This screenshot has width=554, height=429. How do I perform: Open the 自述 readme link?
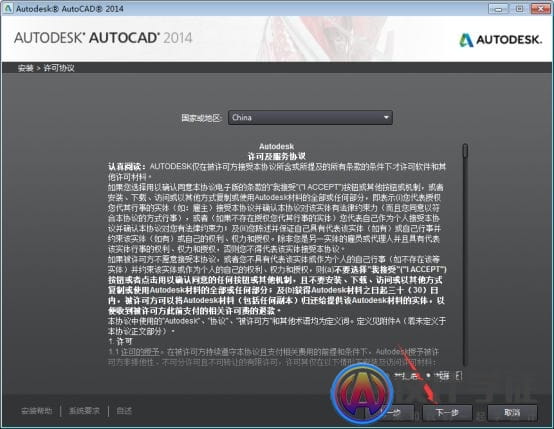tap(124, 411)
